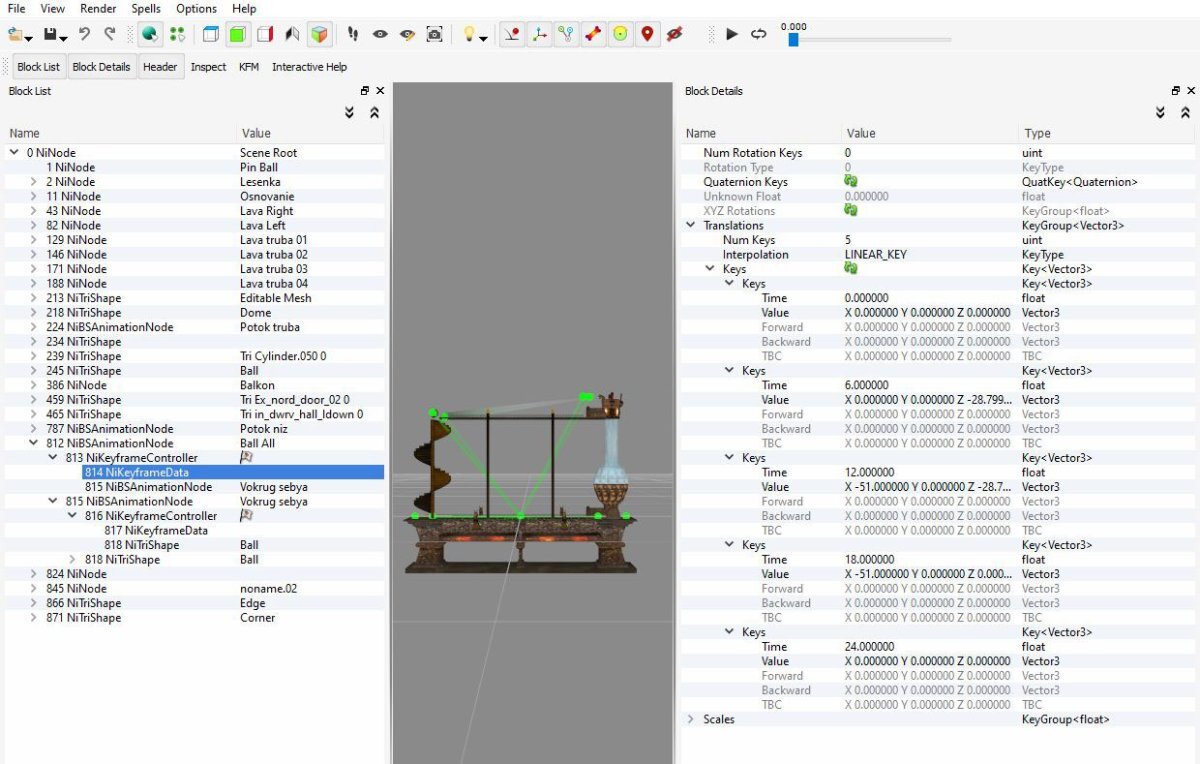Expand the 2 NiNode Lesenka tree item

[33, 182]
